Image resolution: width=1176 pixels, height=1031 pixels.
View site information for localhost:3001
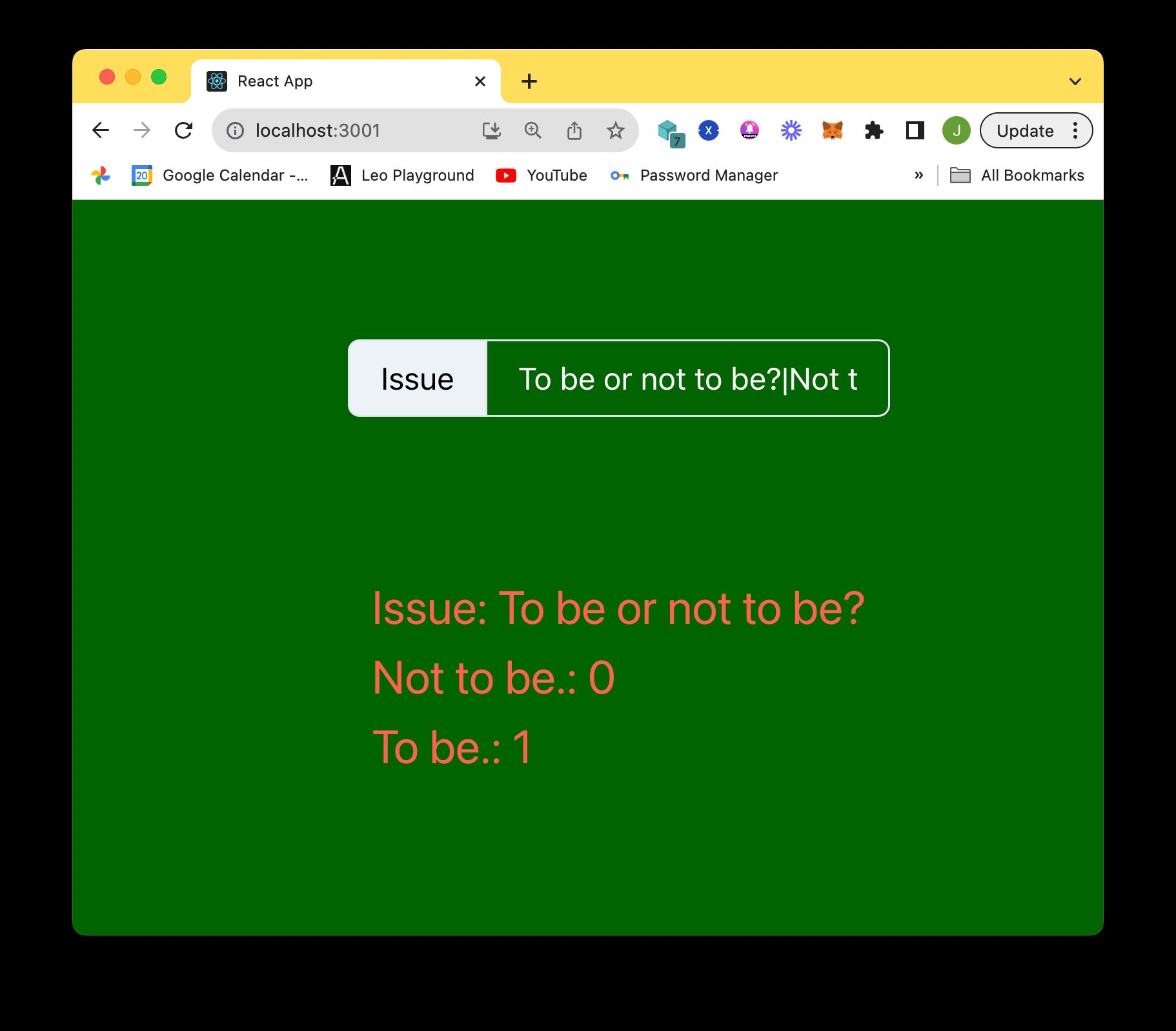tap(236, 131)
